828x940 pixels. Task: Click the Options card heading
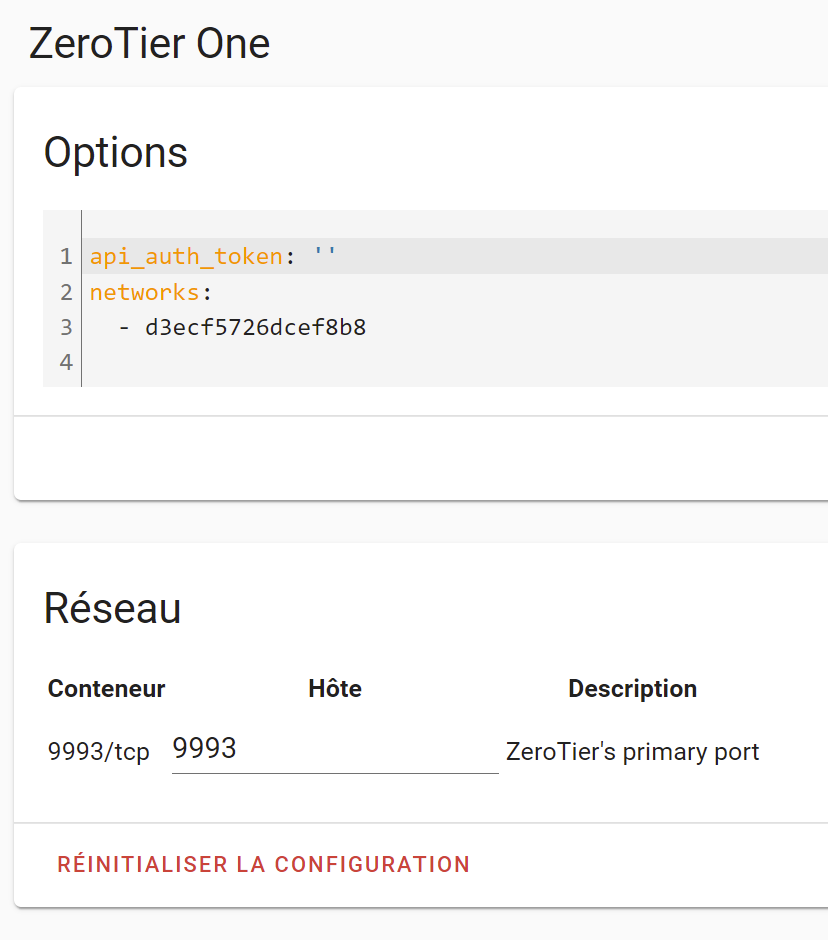pos(116,153)
